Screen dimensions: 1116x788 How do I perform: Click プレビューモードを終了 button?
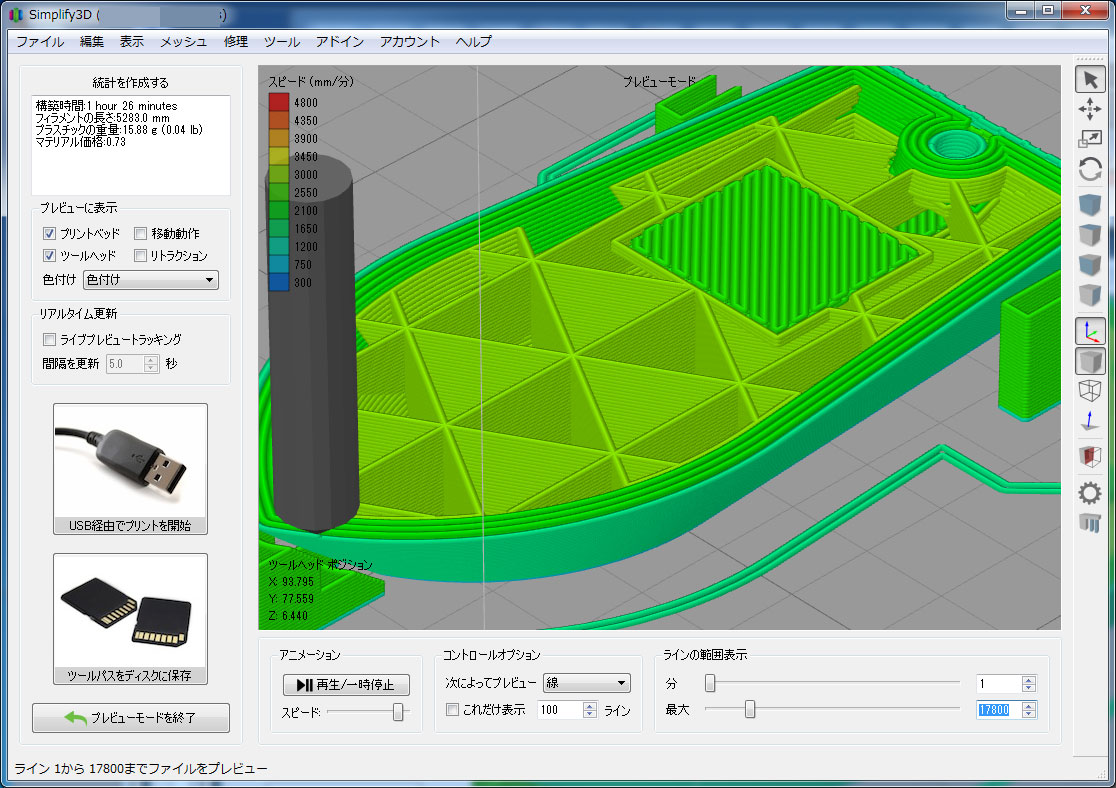131,718
